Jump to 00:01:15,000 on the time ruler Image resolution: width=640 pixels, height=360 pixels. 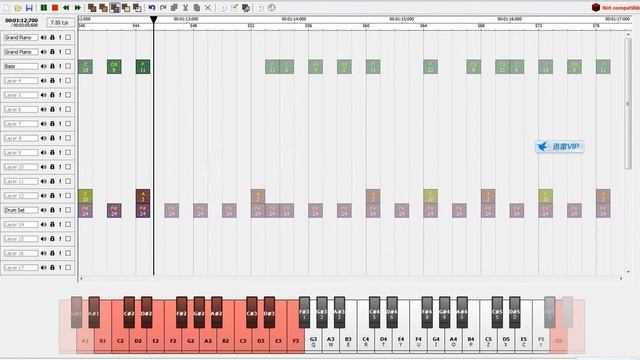[x=402, y=19]
